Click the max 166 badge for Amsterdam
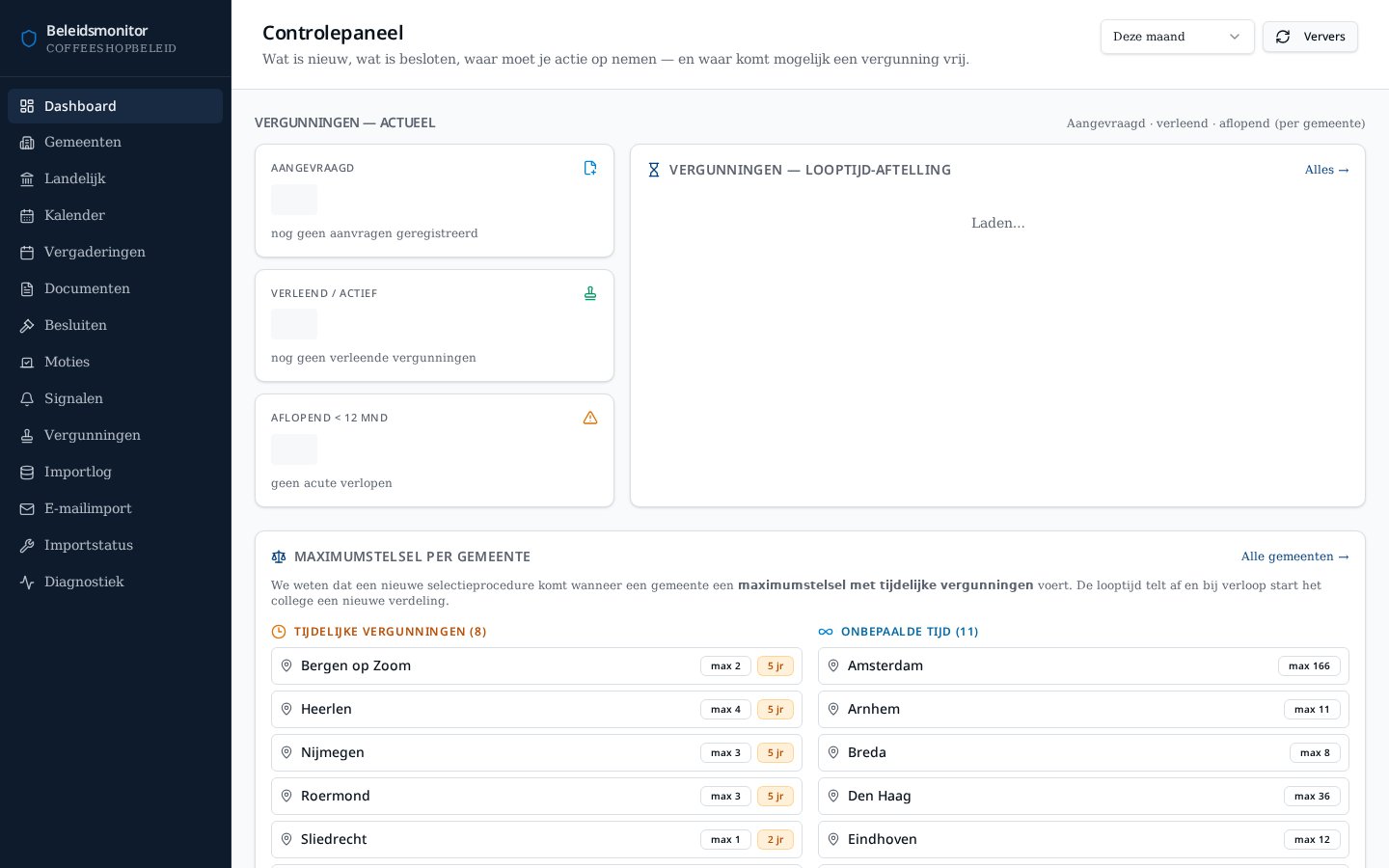This screenshot has width=1389, height=868. coord(1309,665)
